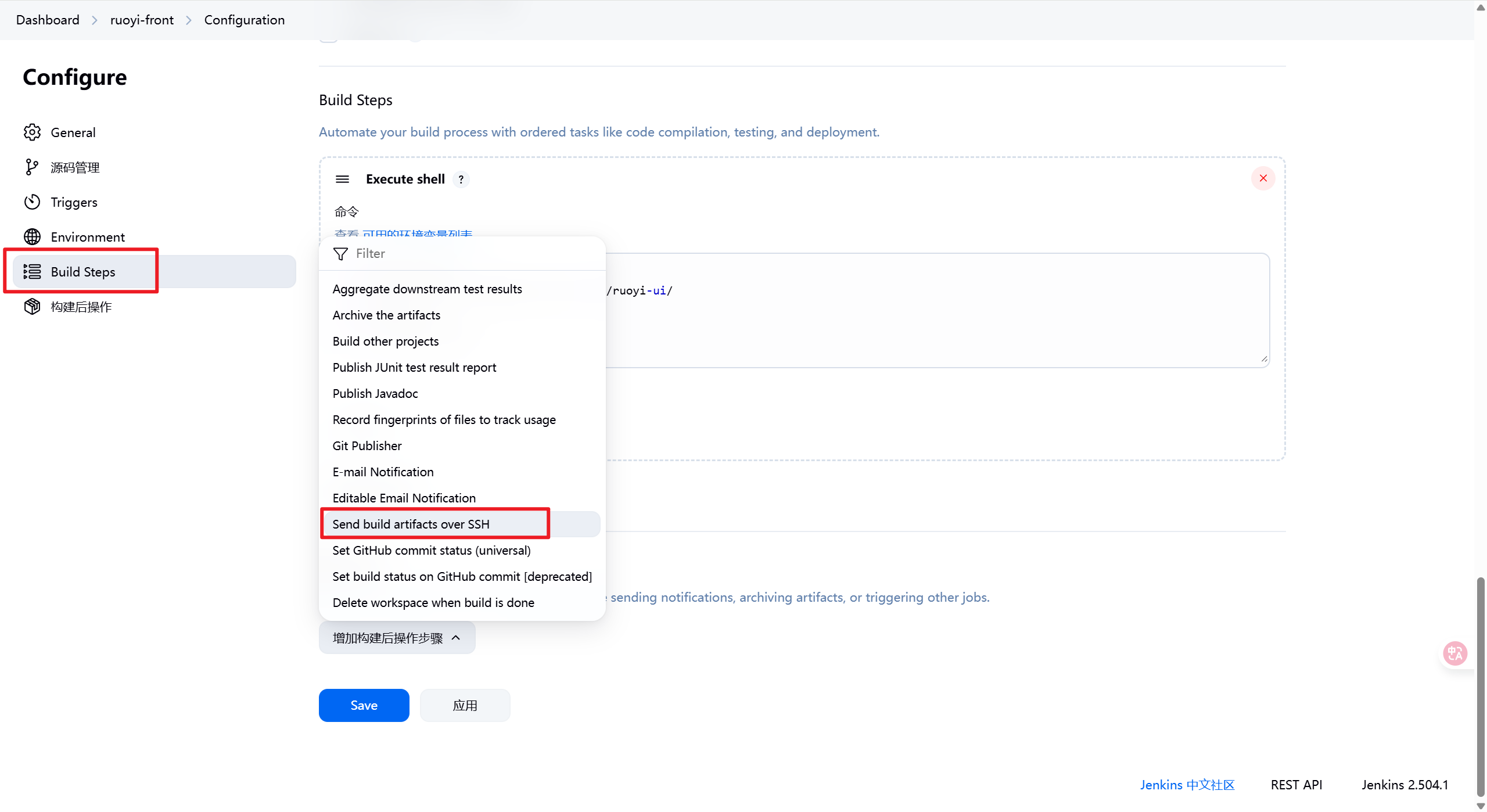The width and height of the screenshot is (1487, 812).
Task: Select Editable Email Notification entry
Action: coord(404,498)
